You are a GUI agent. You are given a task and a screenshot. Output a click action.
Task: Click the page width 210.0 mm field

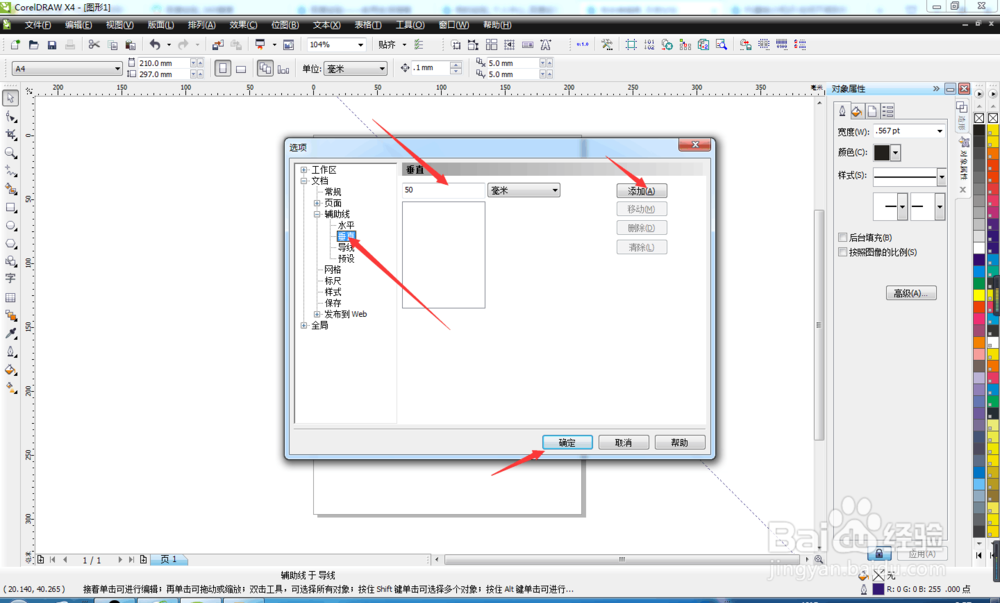(x=164, y=63)
